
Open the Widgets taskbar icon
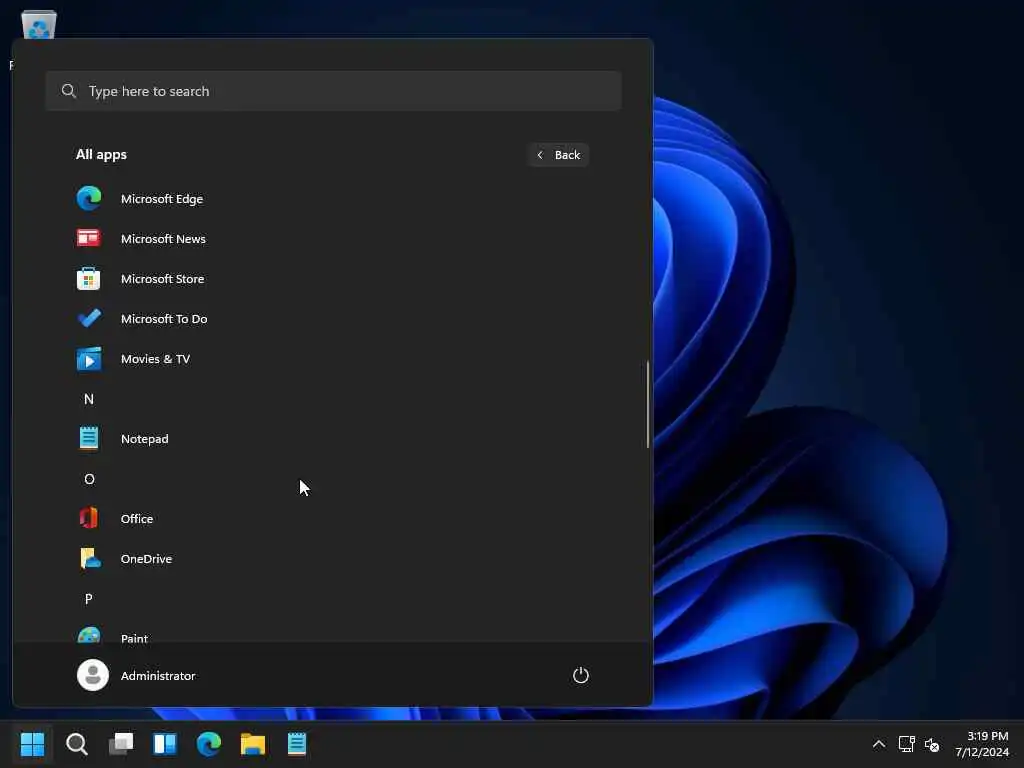165,744
